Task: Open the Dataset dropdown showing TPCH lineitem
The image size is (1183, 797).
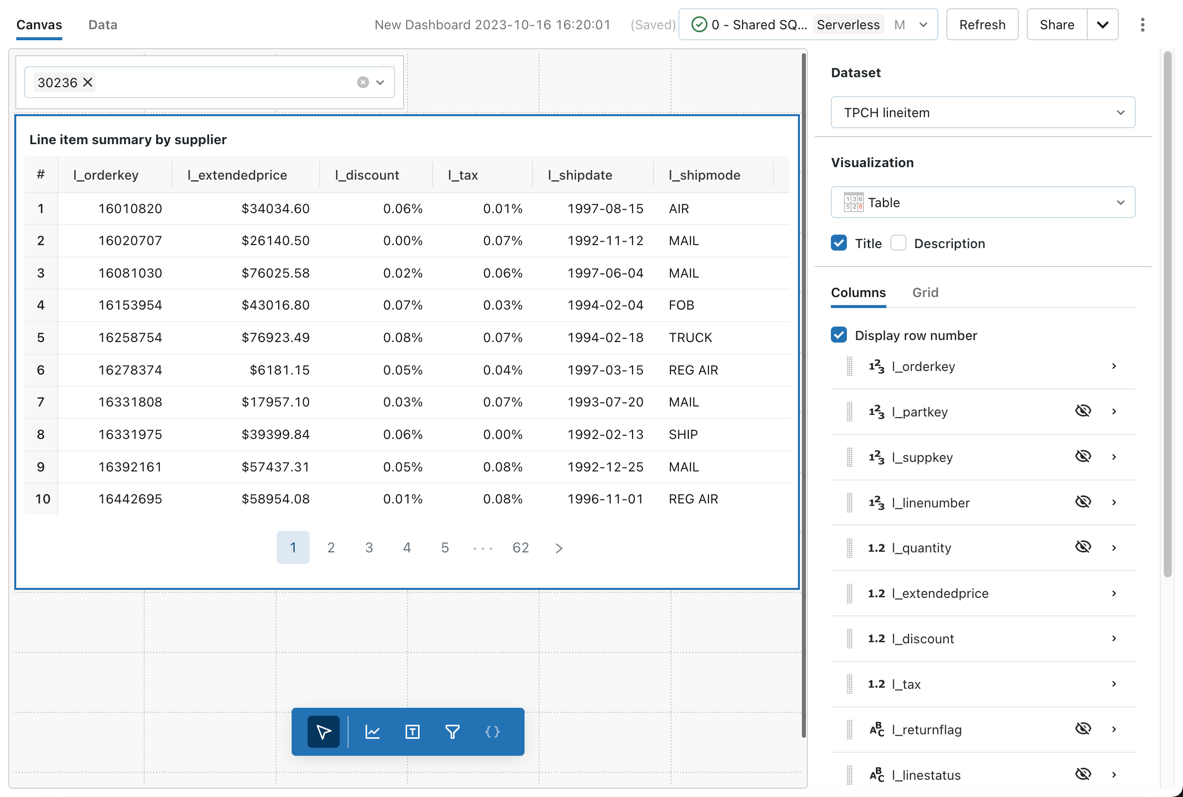Action: [x=982, y=112]
